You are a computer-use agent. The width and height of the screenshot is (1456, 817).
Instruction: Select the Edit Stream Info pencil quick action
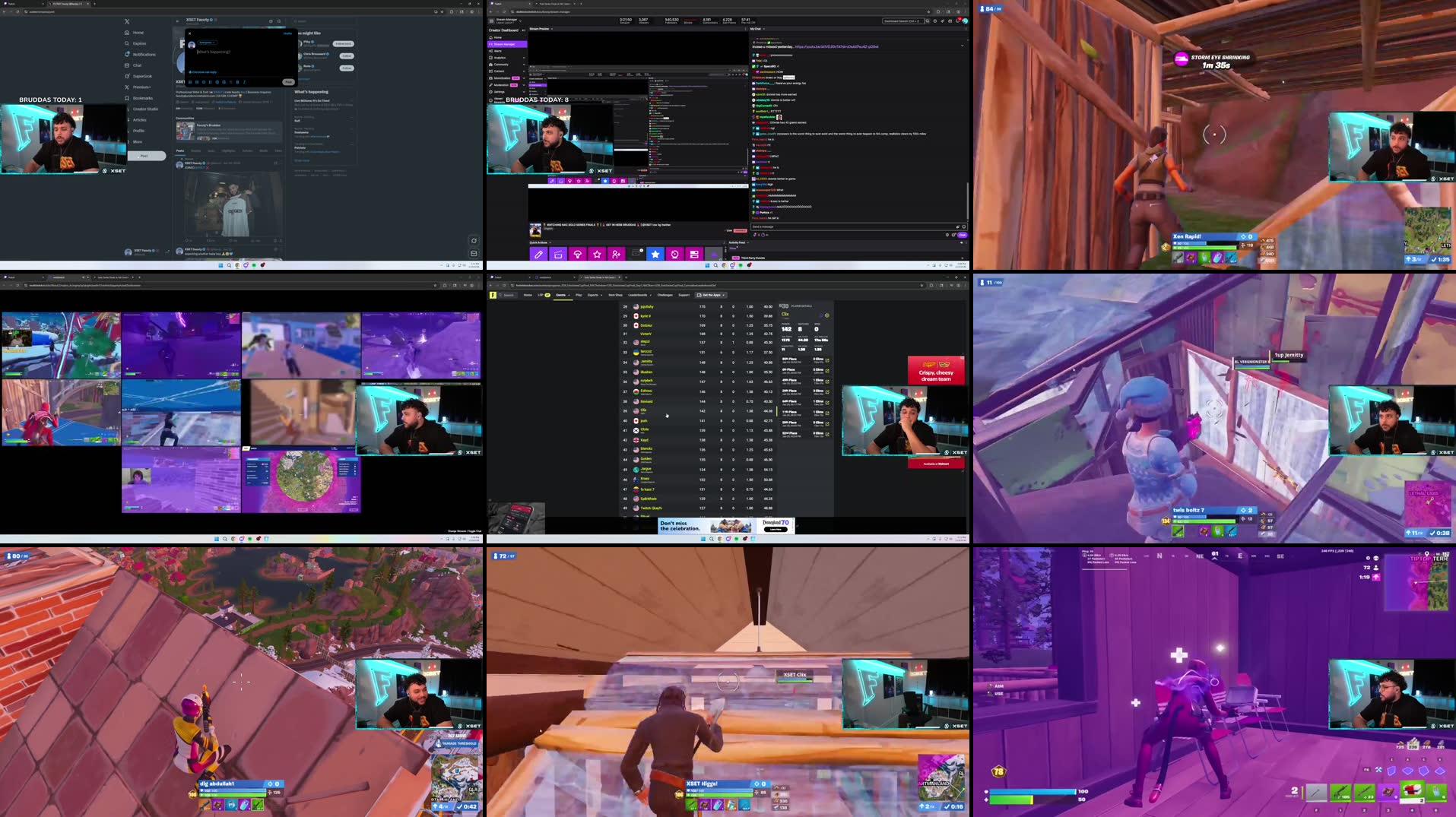click(x=539, y=254)
